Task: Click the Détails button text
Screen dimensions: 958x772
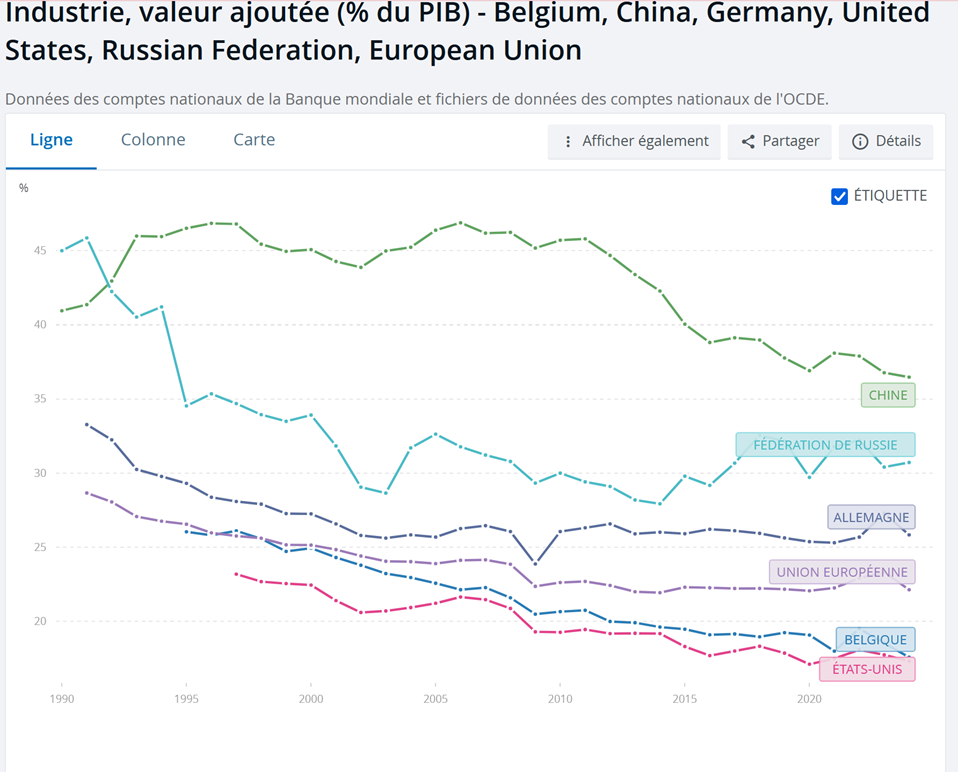Action: click(x=897, y=142)
